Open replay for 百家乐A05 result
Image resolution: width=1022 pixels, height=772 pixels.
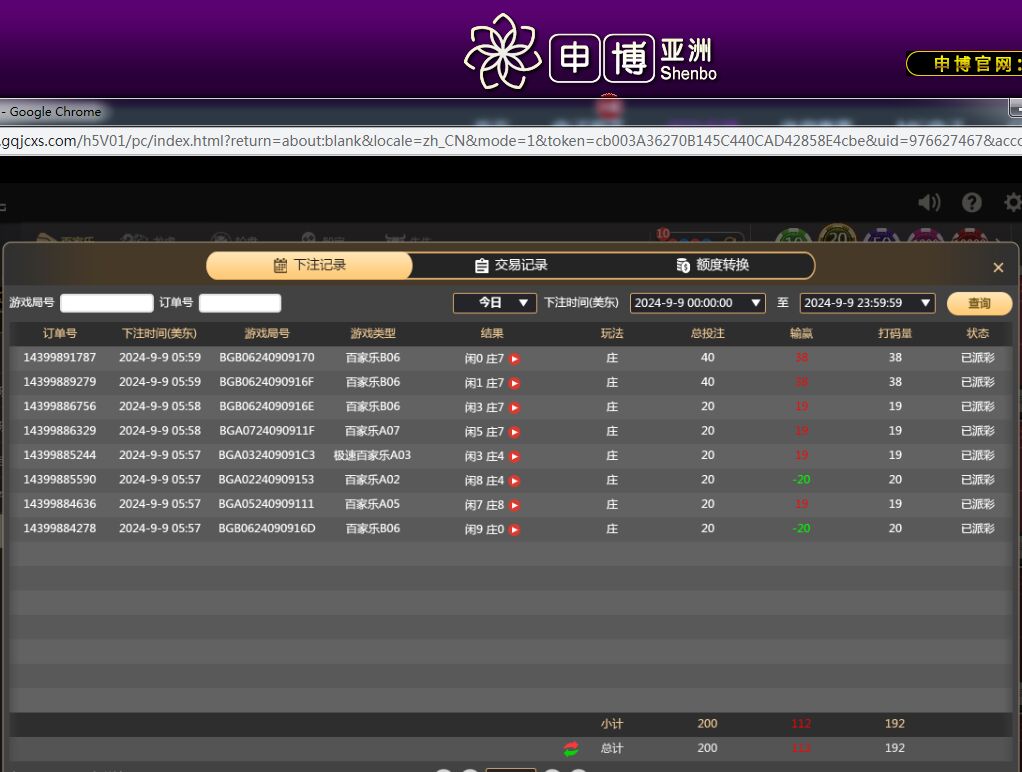tap(515, 505)
